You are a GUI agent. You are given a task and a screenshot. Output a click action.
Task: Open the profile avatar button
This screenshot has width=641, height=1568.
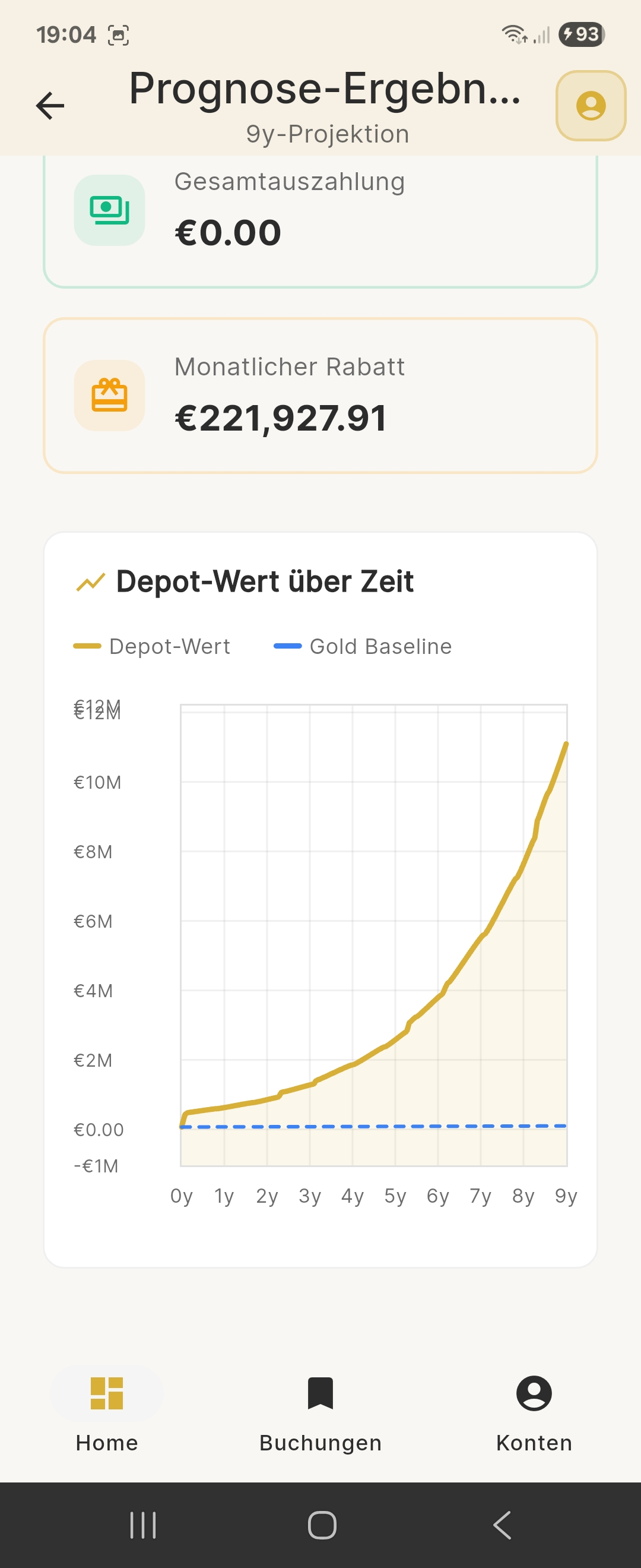point(591,106)
